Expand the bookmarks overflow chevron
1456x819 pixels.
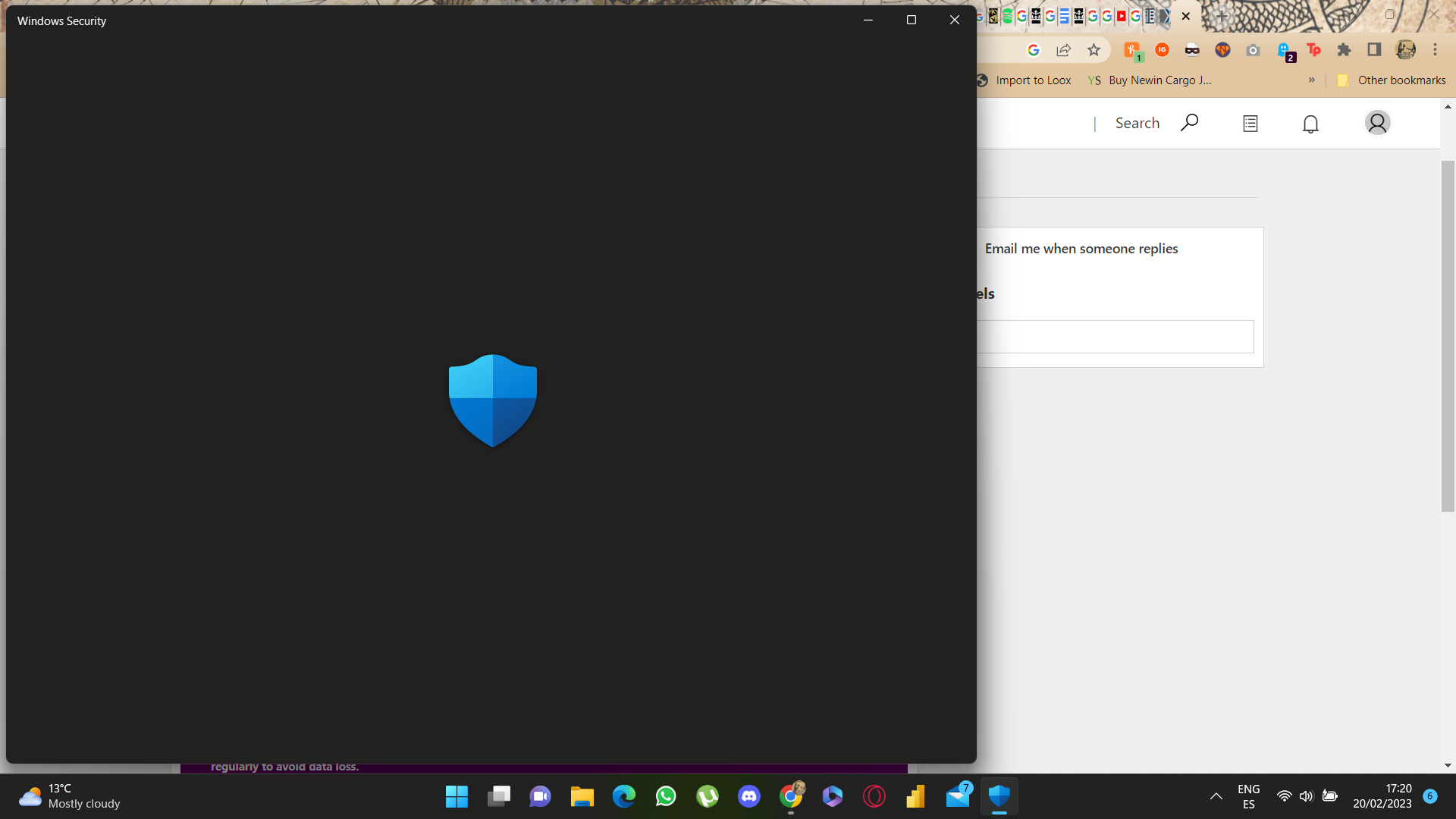1311,80
